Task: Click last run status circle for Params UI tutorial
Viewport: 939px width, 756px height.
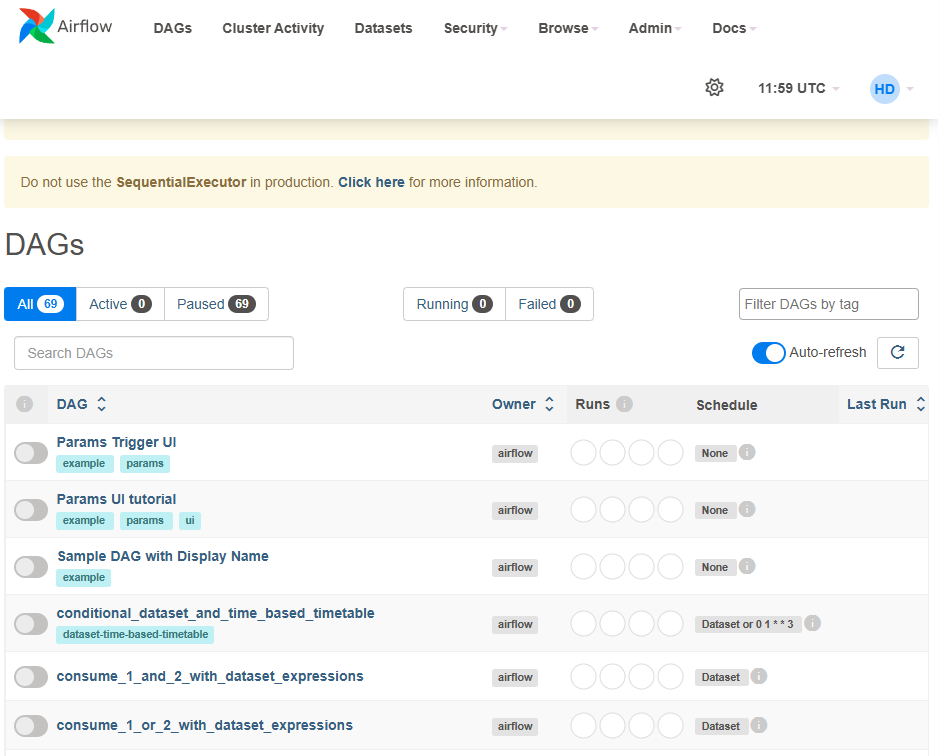Action: click(671, 509)
